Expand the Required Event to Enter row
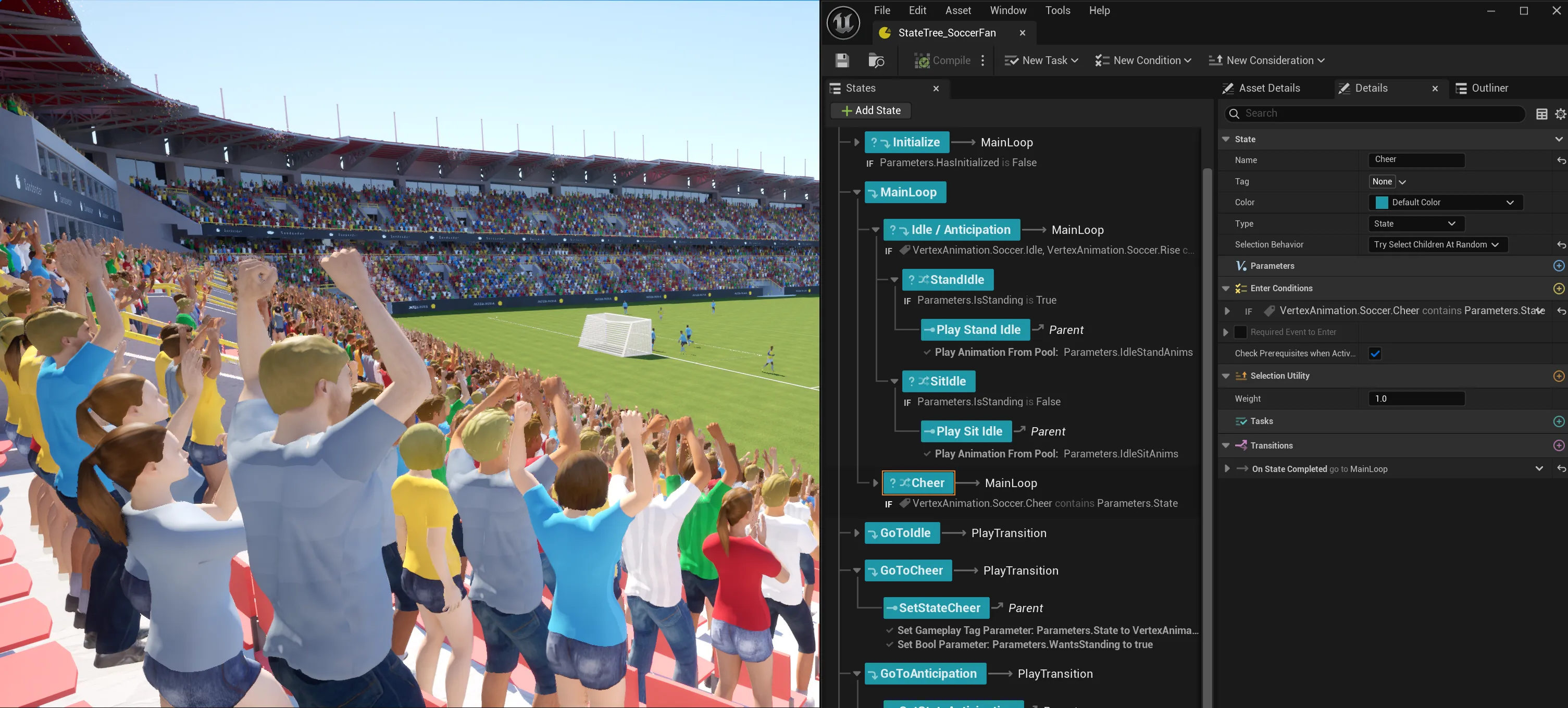This screenshot has width=1568, height=708. 1225,332
